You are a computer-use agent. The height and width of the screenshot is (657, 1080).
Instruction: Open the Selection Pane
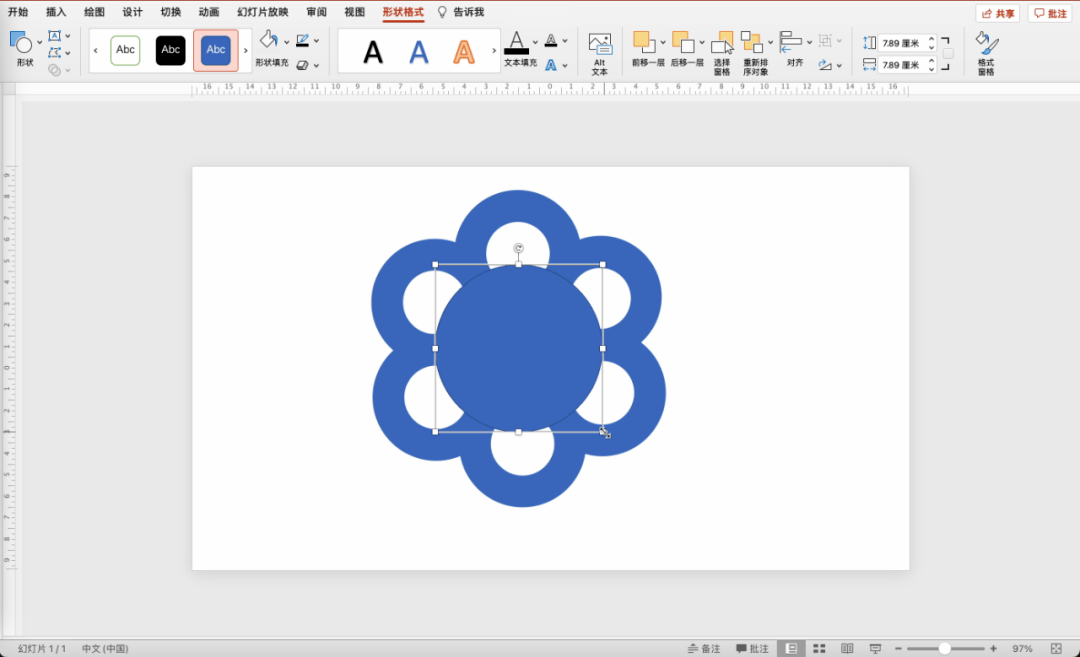point(722,52)
